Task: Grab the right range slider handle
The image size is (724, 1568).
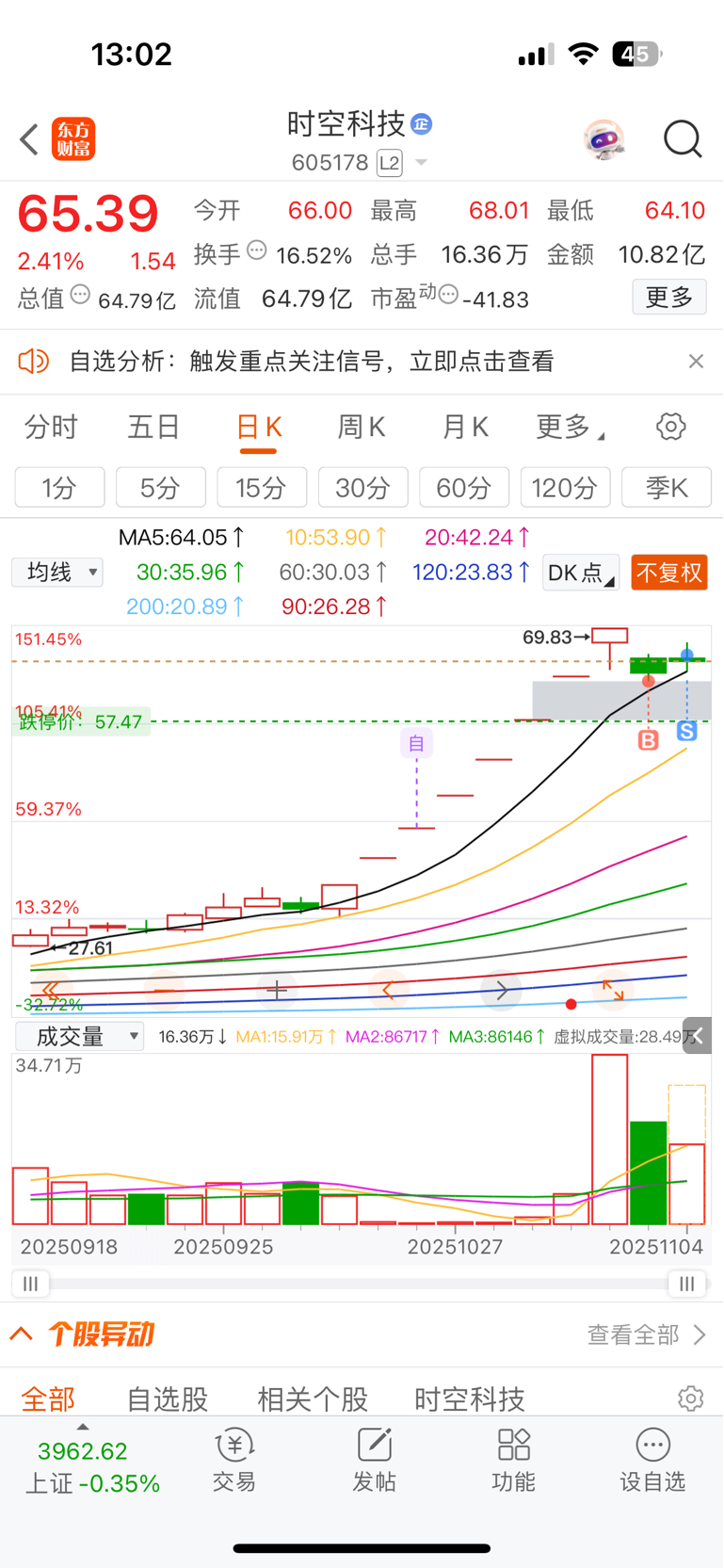Action: coord(687,1284)
